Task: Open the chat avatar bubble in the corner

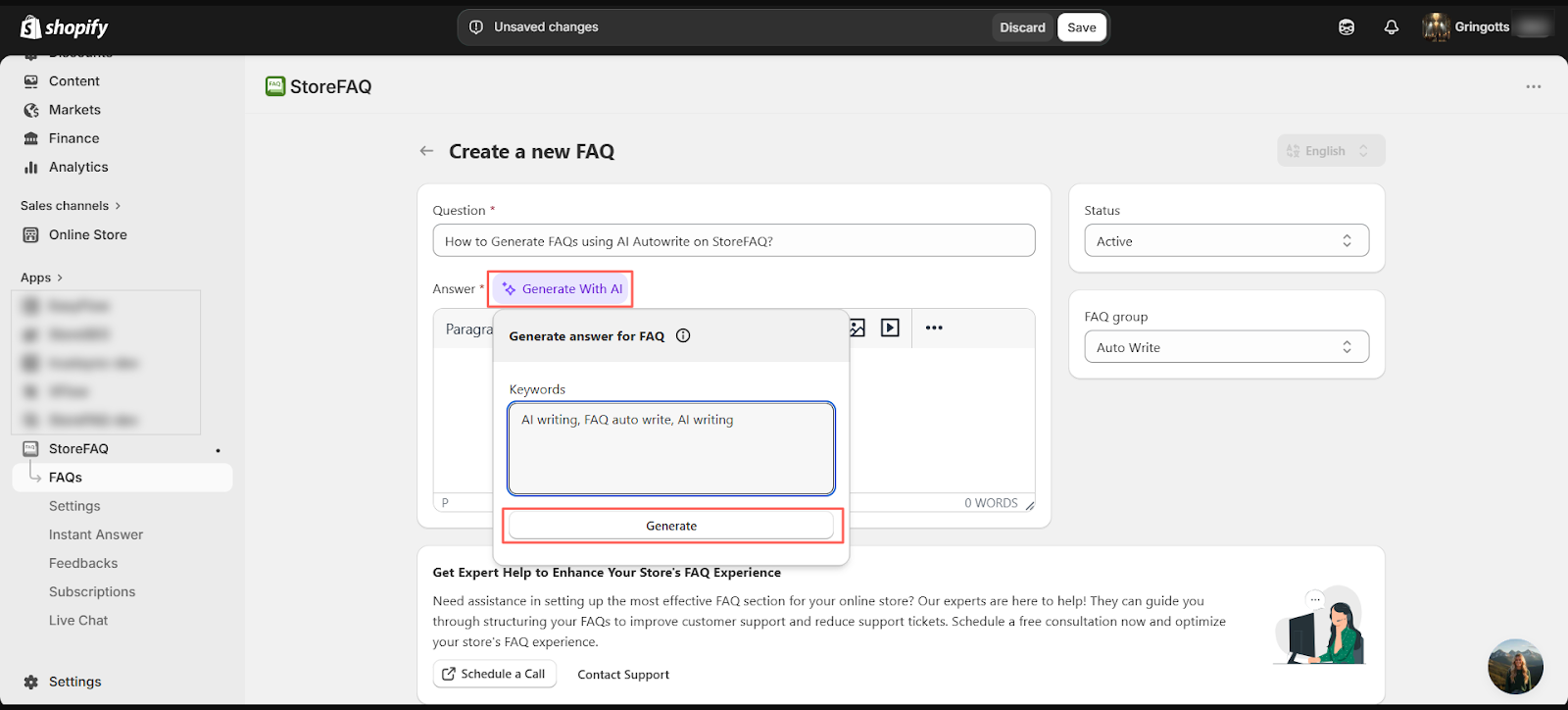Action: 1515,667
